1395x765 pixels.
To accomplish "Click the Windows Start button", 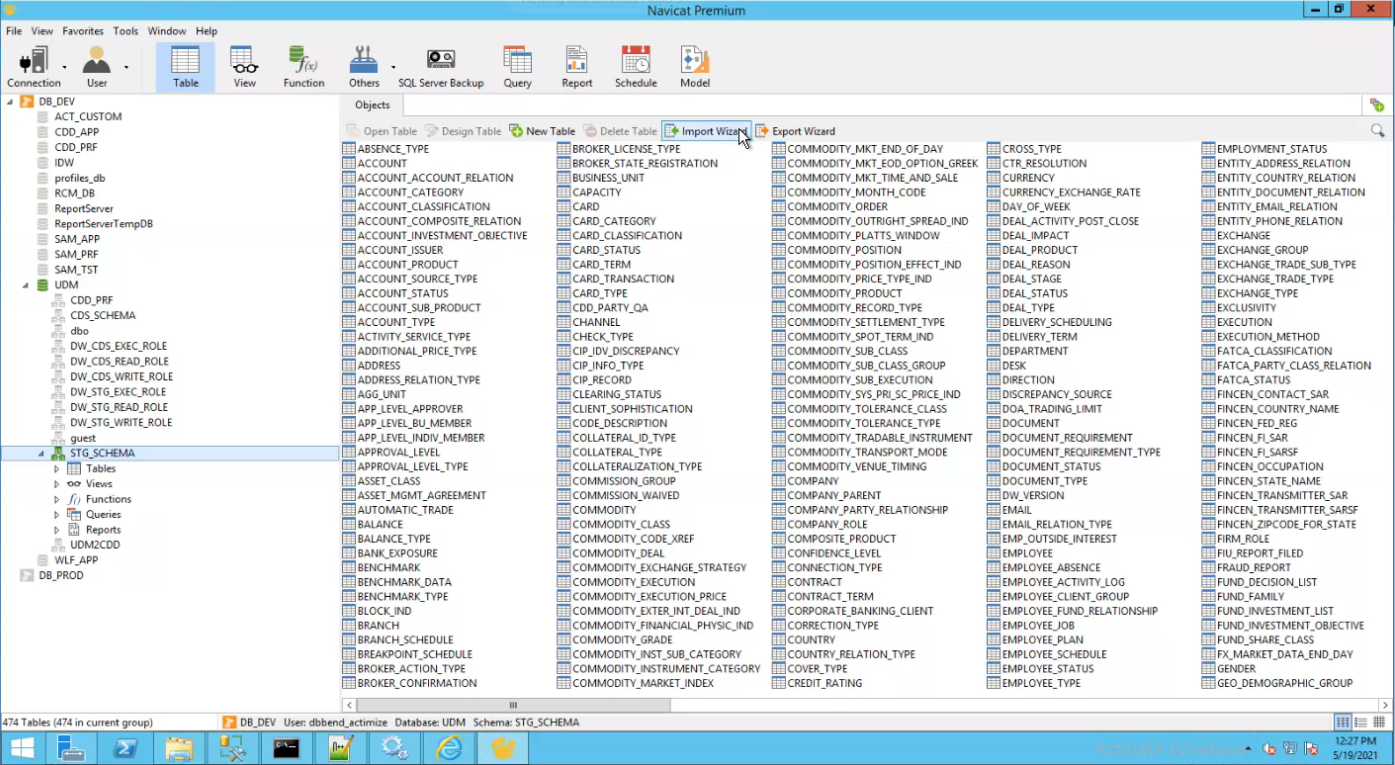I will [x=22, y=747].
